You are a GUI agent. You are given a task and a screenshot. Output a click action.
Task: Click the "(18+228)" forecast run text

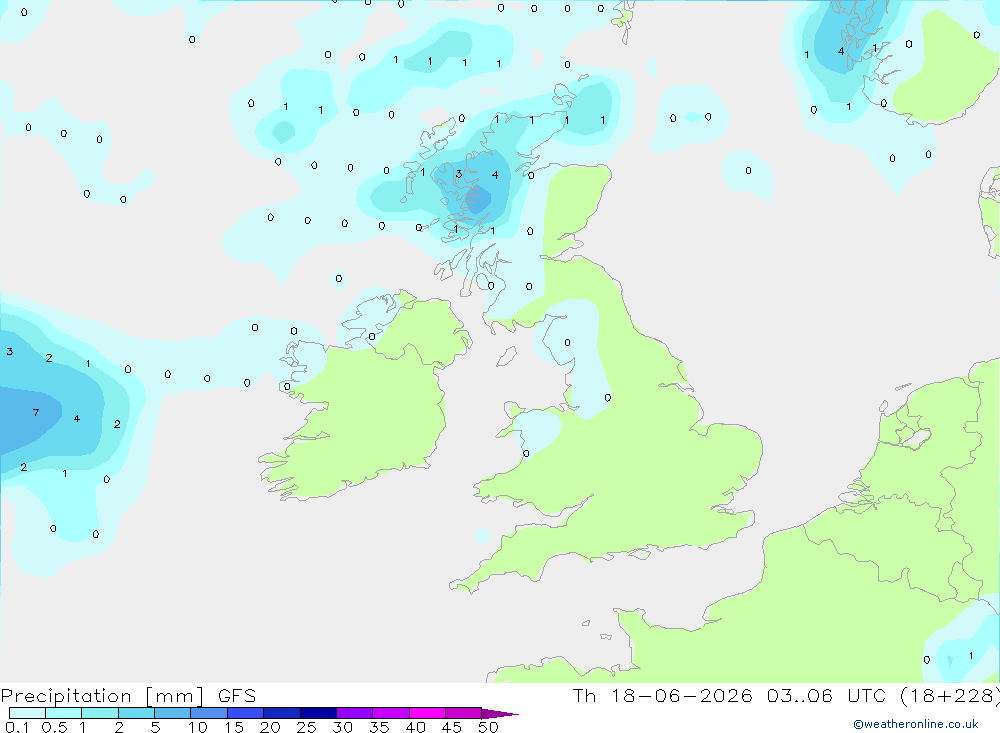tap(949, 696)
